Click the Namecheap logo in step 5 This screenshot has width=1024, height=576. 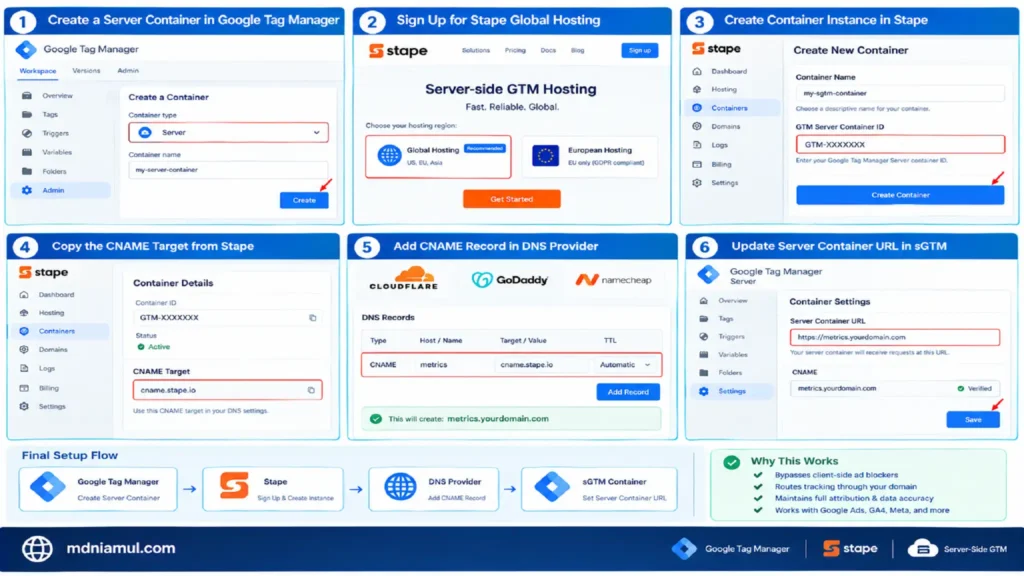(613, 280)
